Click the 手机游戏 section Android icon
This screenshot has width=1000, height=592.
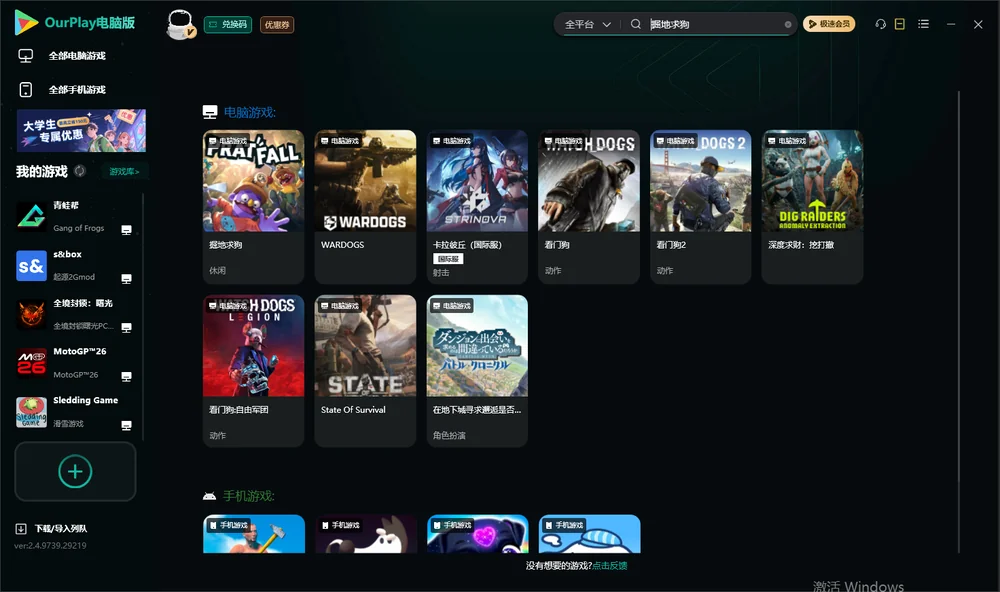tap(209, 496)
